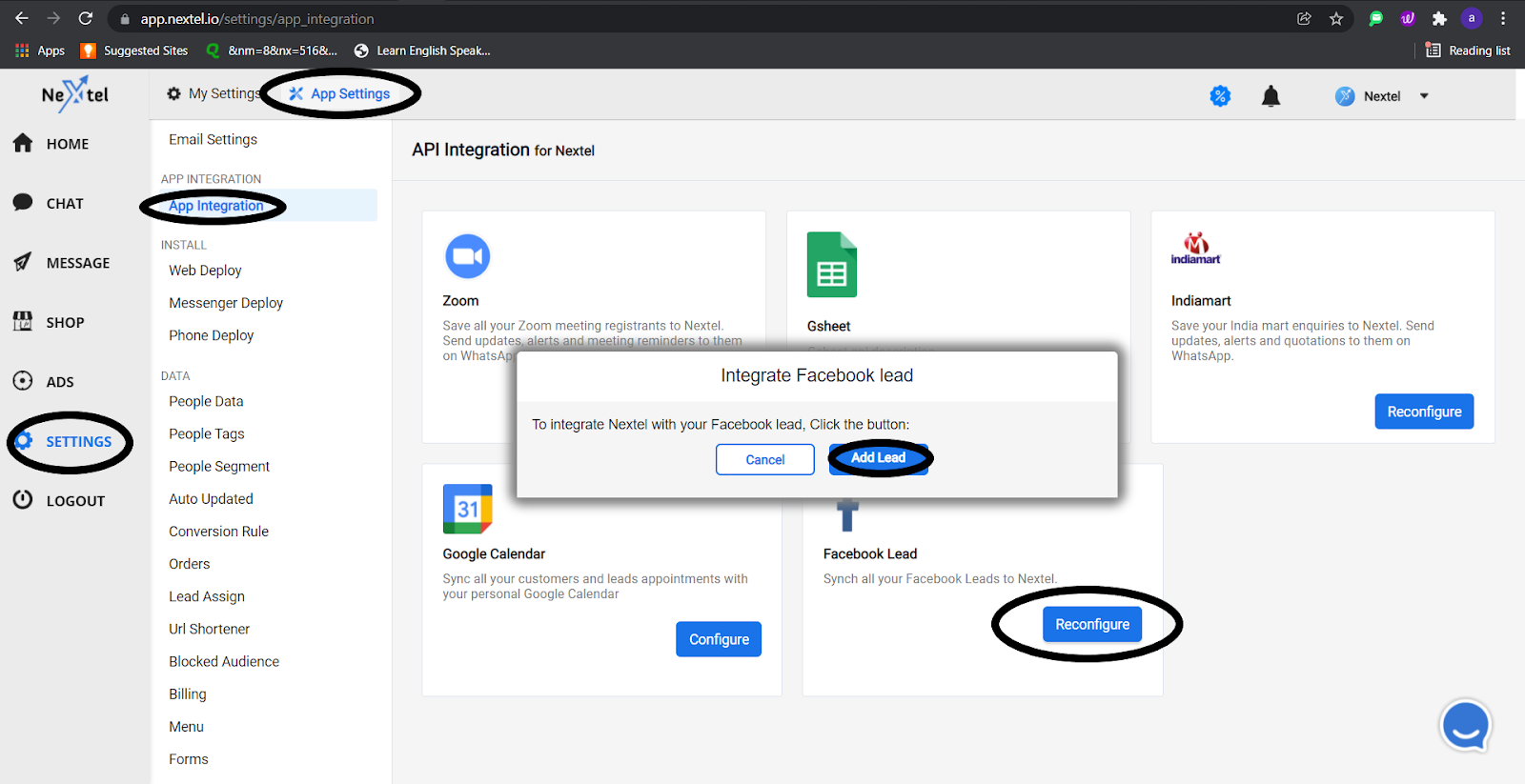Bookmark this page with star icon
The width and height of the screenshot is (1525, 784).
[1336, 18]
